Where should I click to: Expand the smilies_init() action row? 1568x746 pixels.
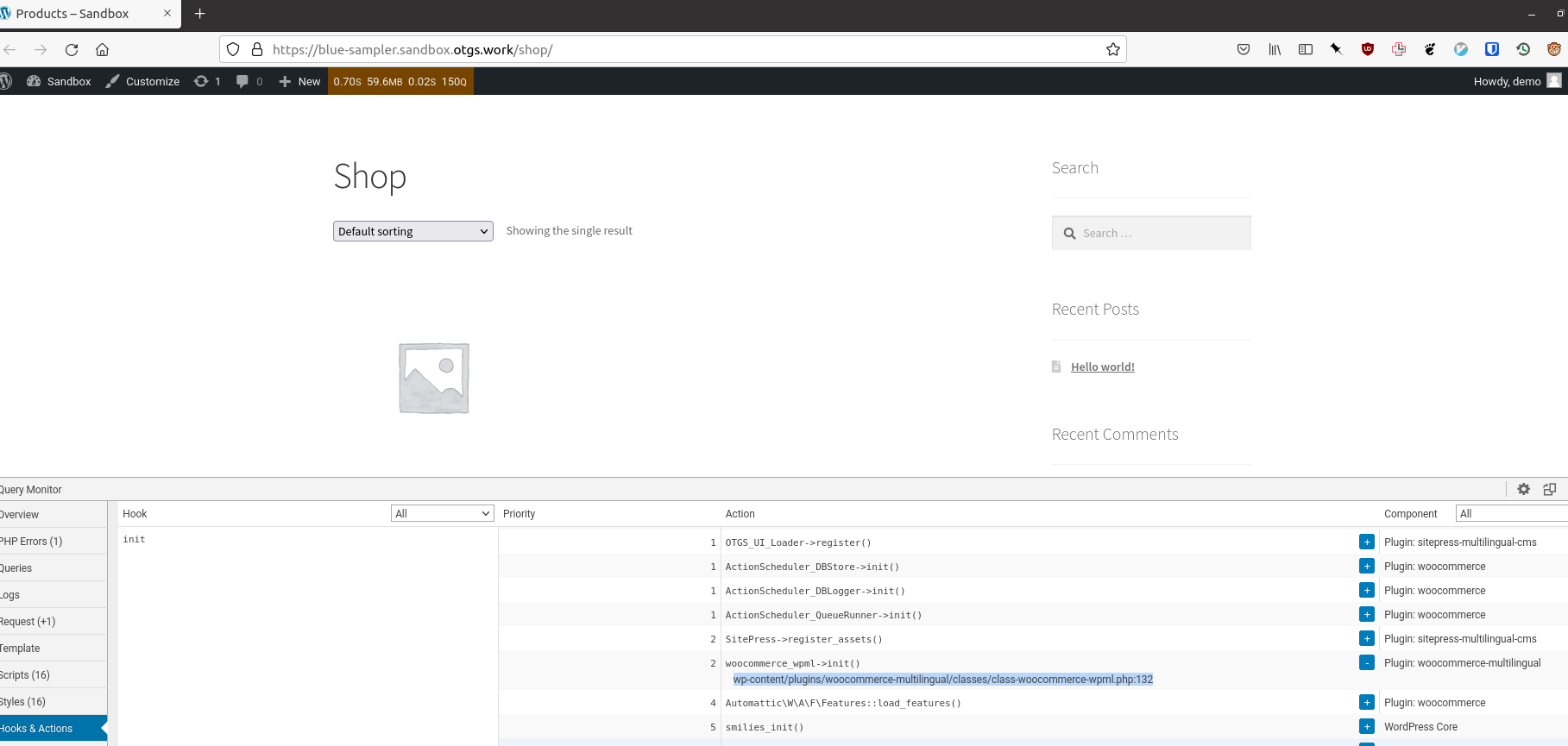(1366, 727)
